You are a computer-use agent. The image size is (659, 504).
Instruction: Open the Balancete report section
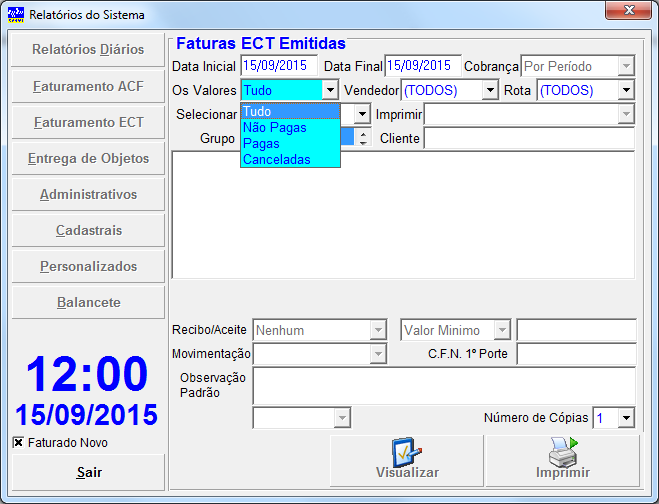click(x=88, y=303)
